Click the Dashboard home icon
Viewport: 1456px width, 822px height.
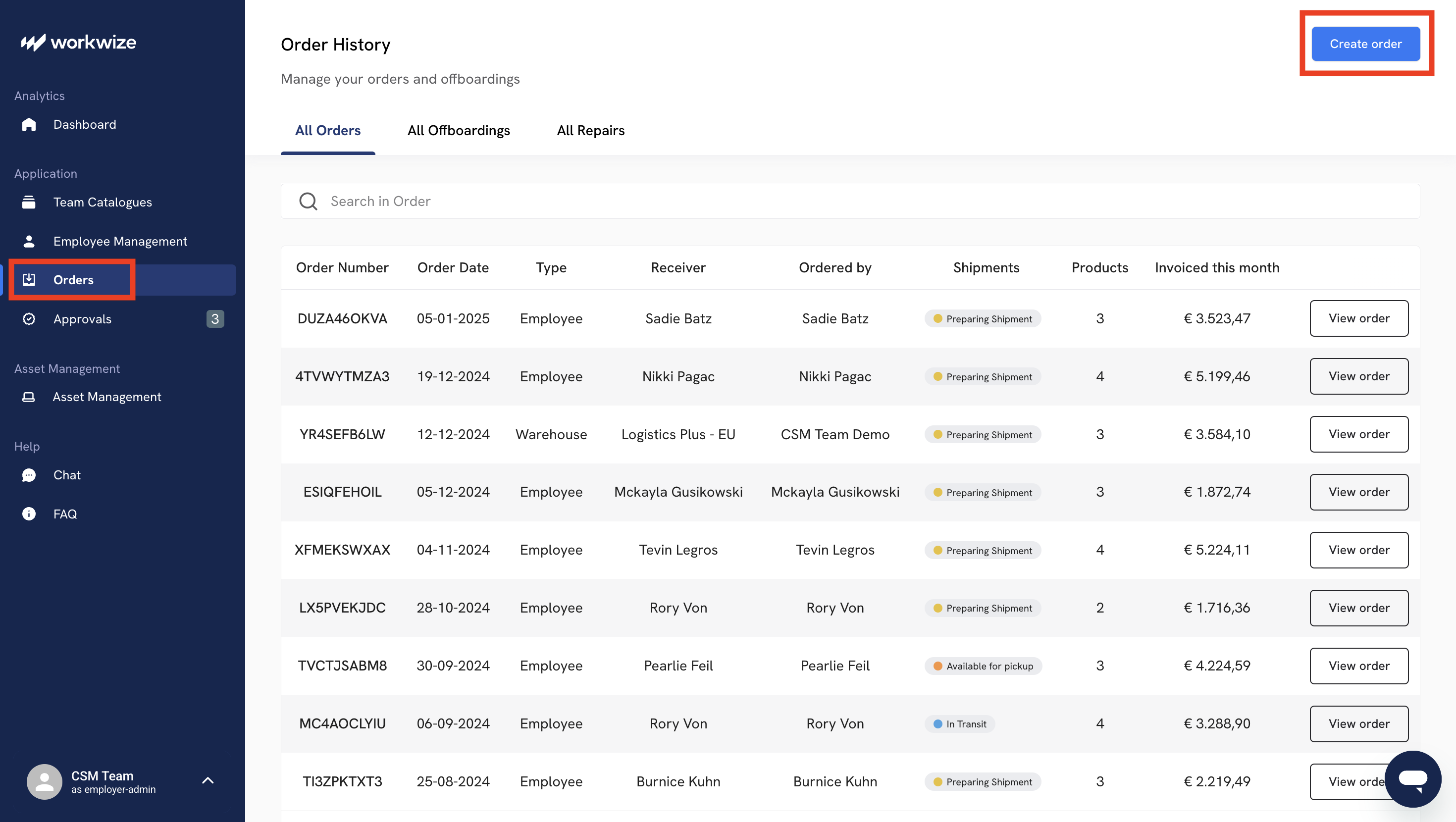(x=29, y=124)
